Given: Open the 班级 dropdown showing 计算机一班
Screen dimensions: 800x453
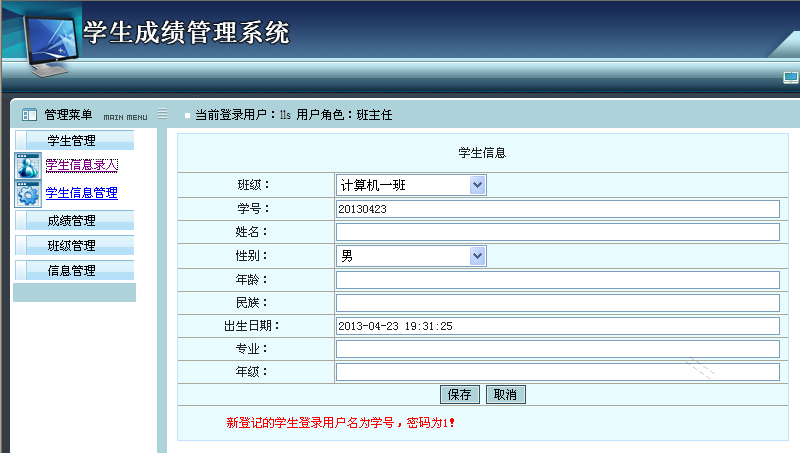Looking at the screenshot, I should coord(411,185).
